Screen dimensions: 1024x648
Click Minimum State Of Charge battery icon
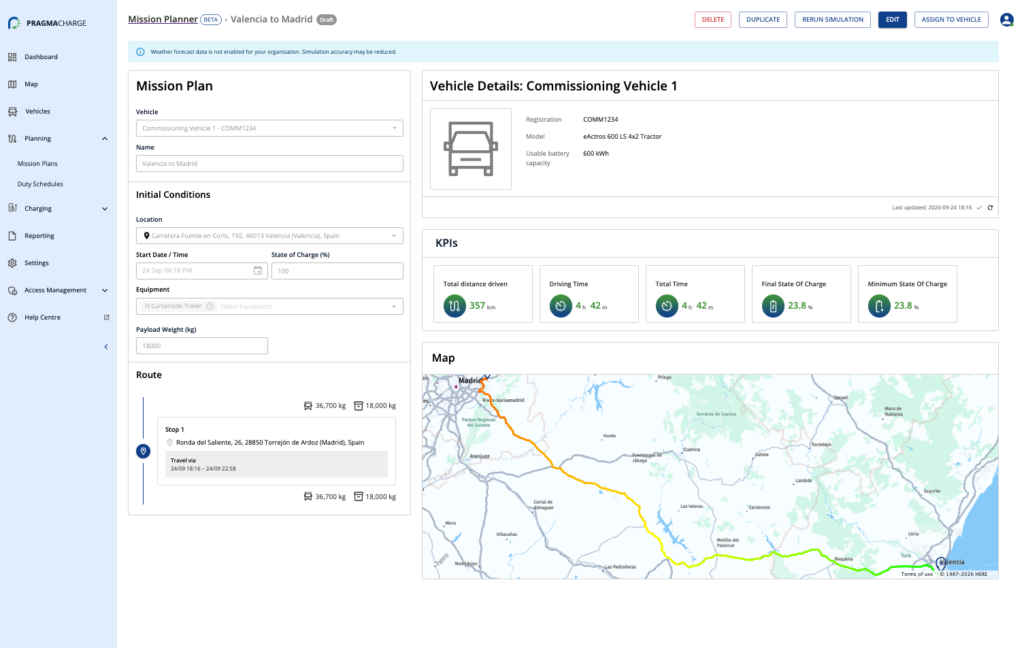[x=878, y=306]
